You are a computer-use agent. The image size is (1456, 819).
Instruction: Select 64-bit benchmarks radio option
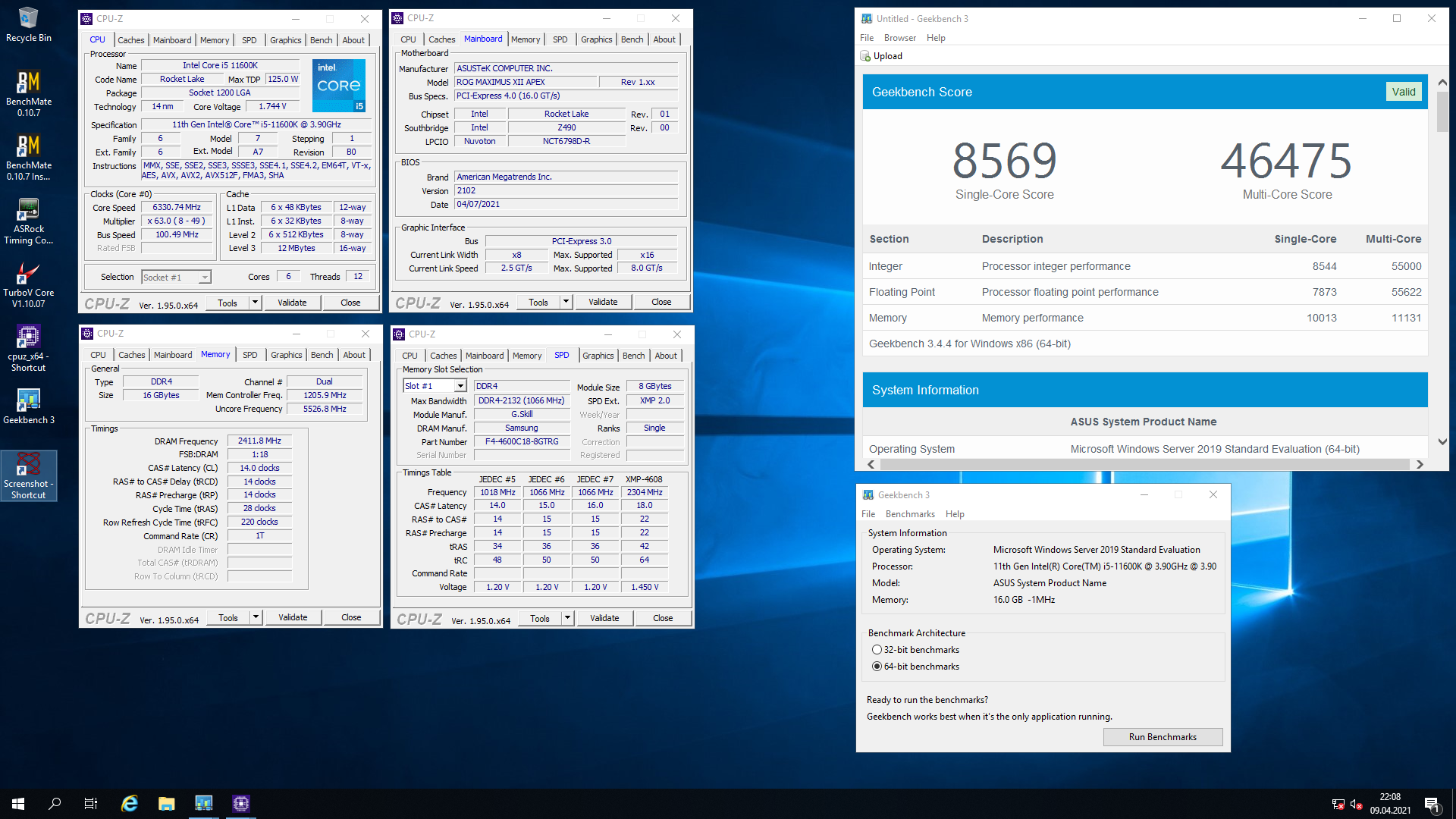[877, 667]
